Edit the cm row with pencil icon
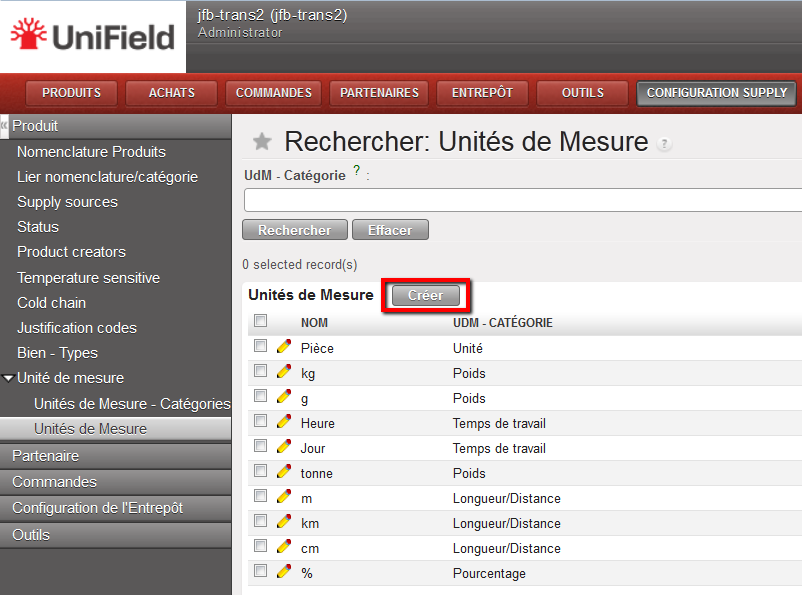The image size is (802, 595). 284,547
